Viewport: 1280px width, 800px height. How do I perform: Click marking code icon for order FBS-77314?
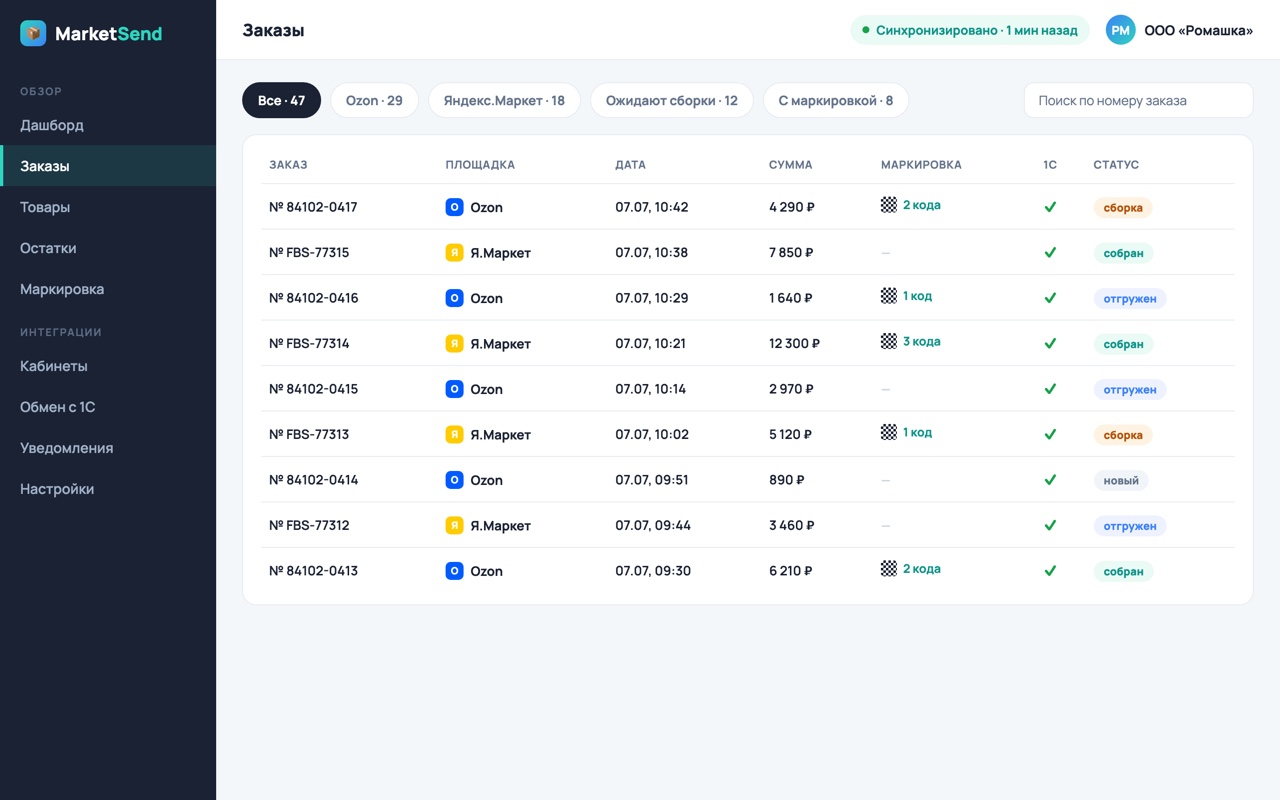click(889, 341)
